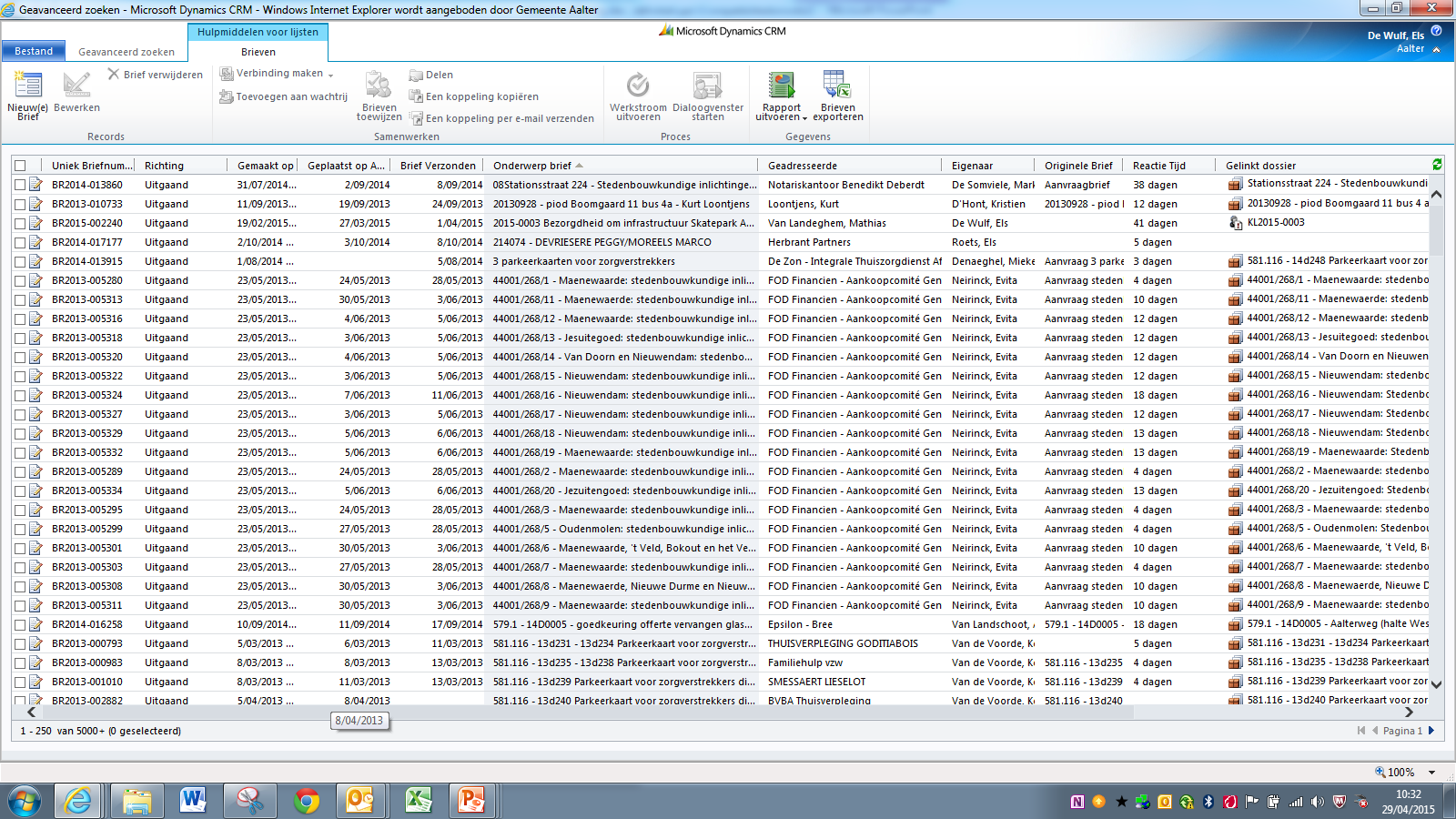Screen dimensions: 1456x819
Task: Delete letter via Brief verwijderen
Action: click(x=155, y=75)
